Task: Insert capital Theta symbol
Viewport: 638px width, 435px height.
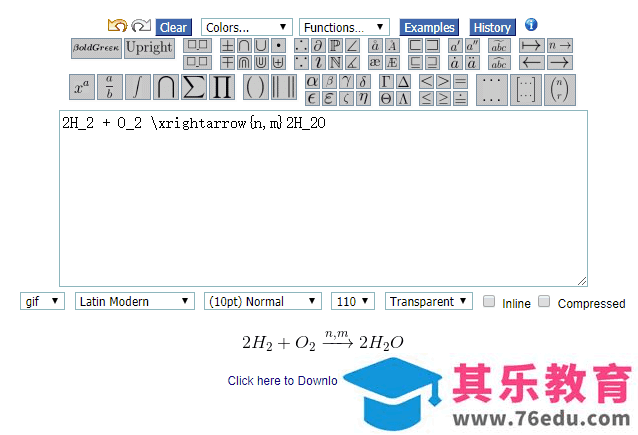Action: [386, 98]
